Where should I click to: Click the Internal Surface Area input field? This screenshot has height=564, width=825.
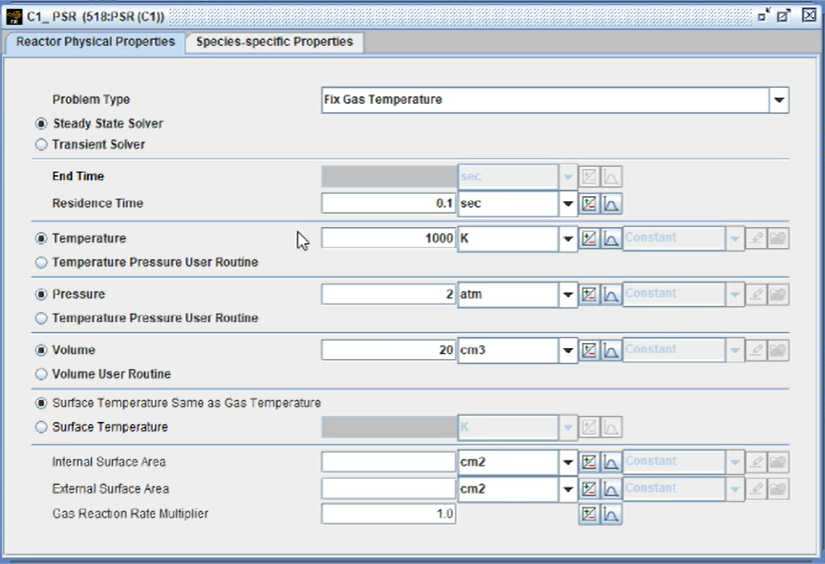[389, 462]
